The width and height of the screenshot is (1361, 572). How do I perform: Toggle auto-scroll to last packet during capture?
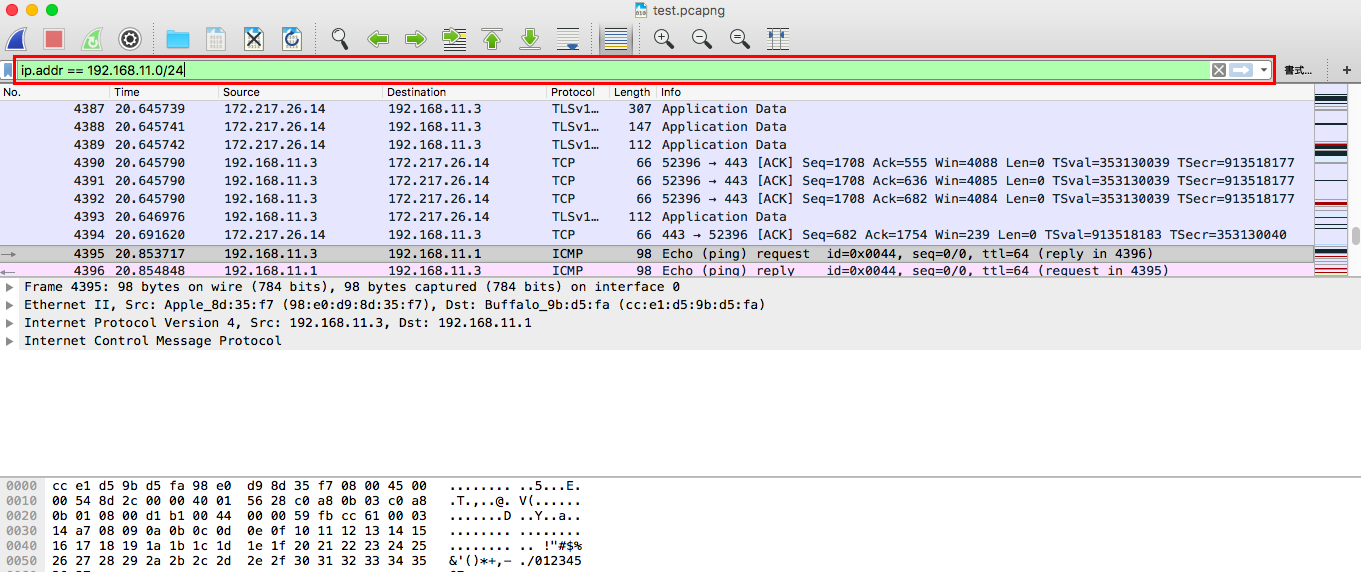[568, 39]
